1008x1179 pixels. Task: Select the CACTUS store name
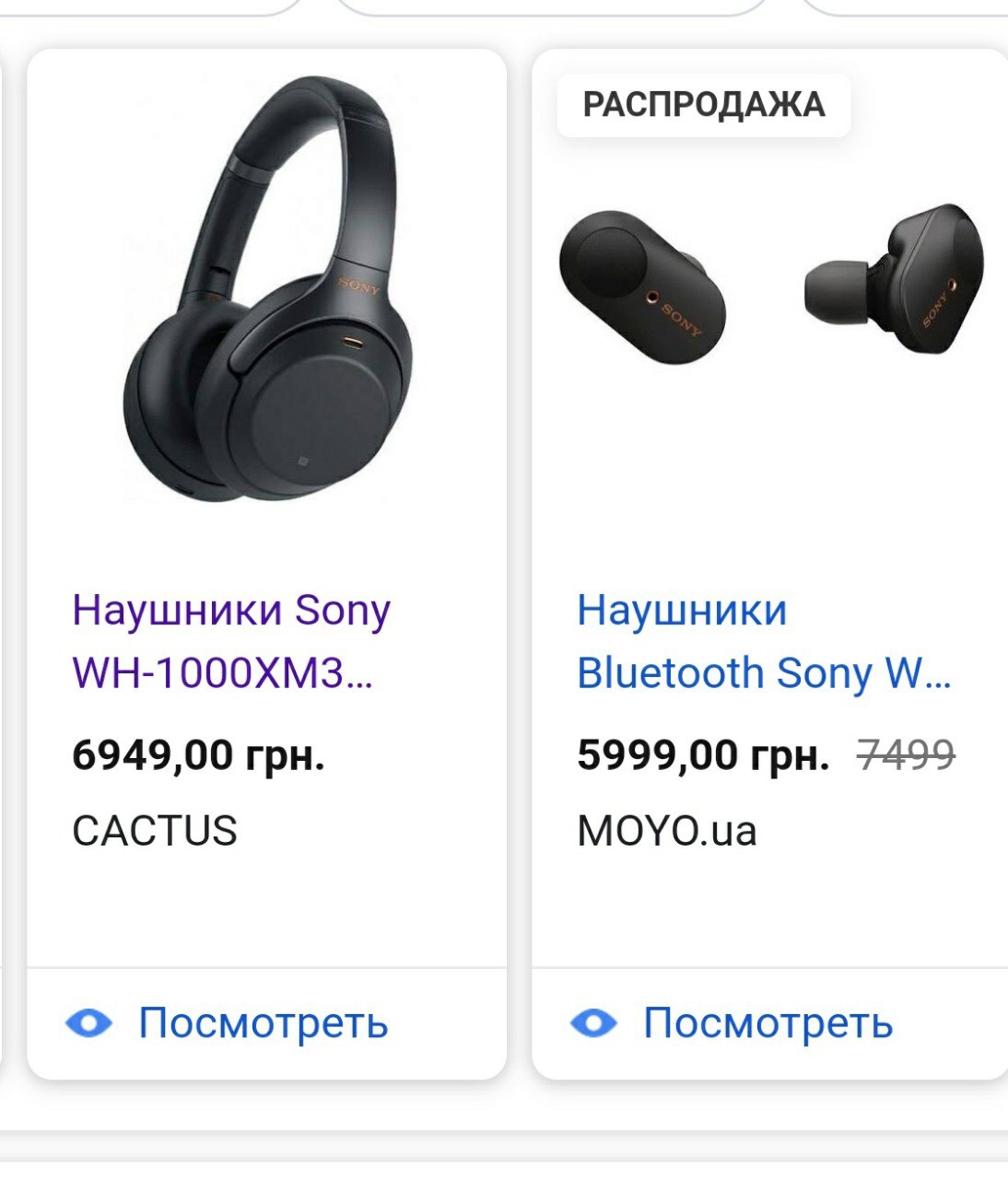tap(155, 831)
